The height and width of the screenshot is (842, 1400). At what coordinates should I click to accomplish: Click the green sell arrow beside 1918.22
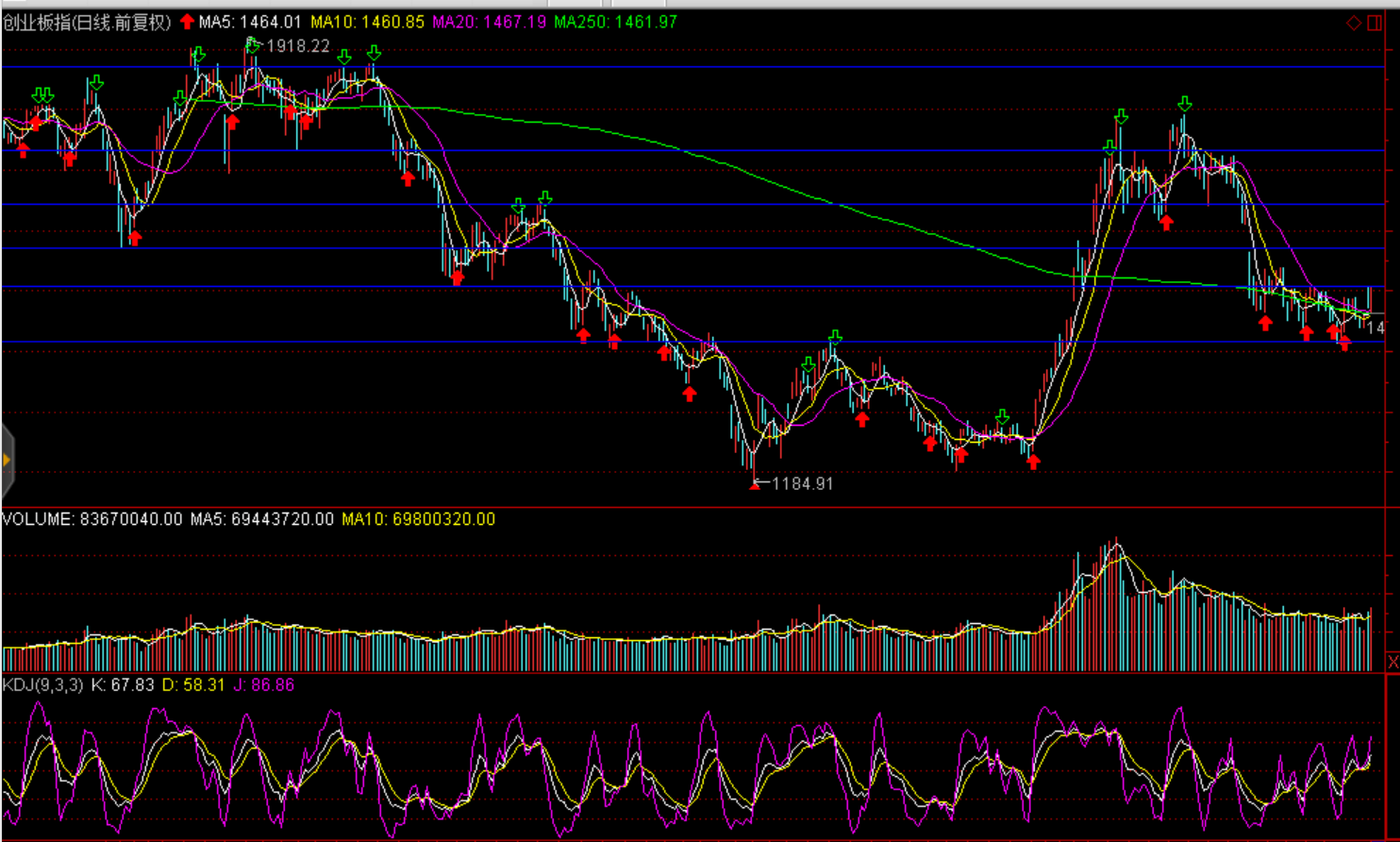[x=253, y=43]
